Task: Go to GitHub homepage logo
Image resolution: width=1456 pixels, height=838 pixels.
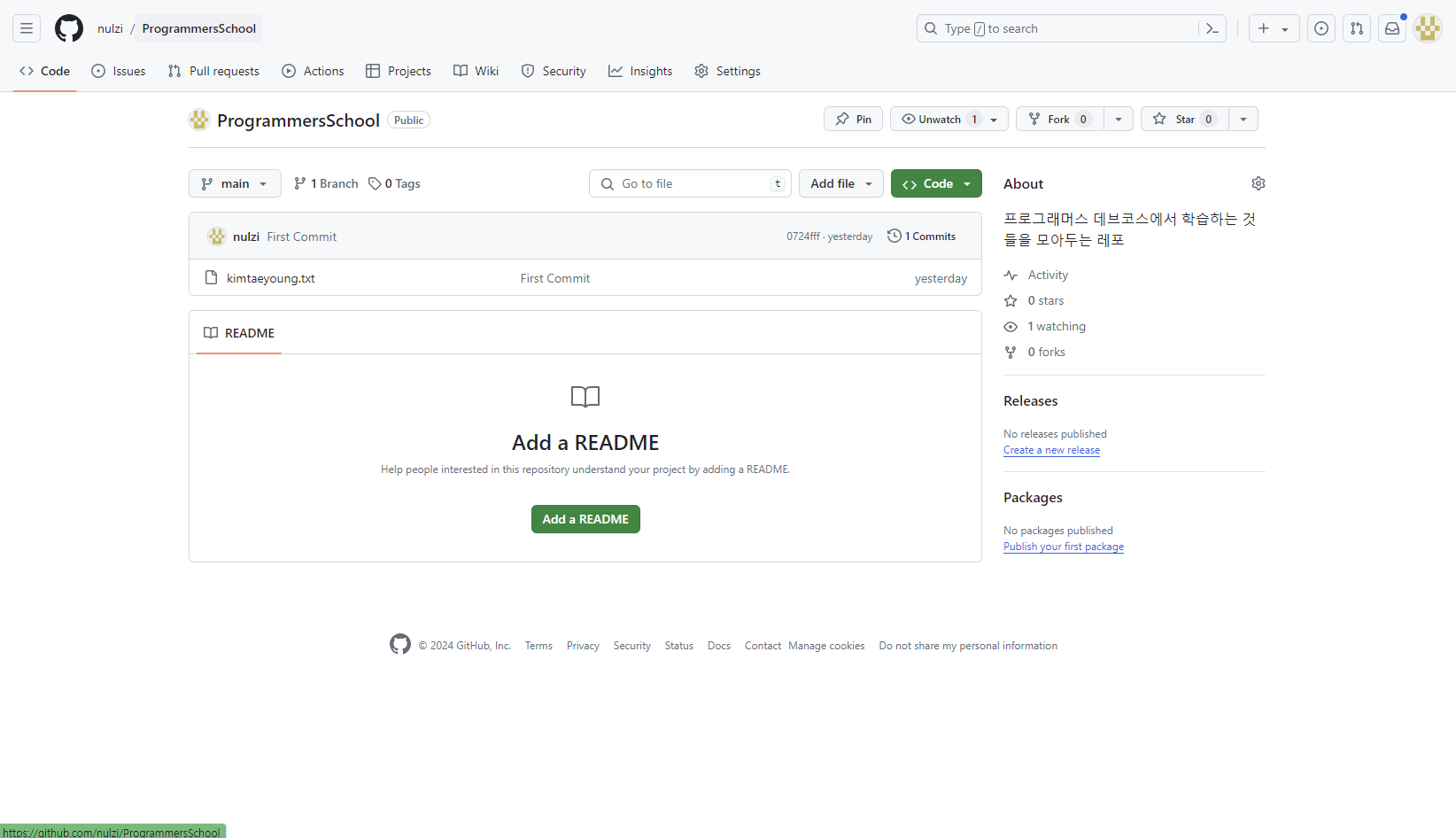Action: coord(69,28)
